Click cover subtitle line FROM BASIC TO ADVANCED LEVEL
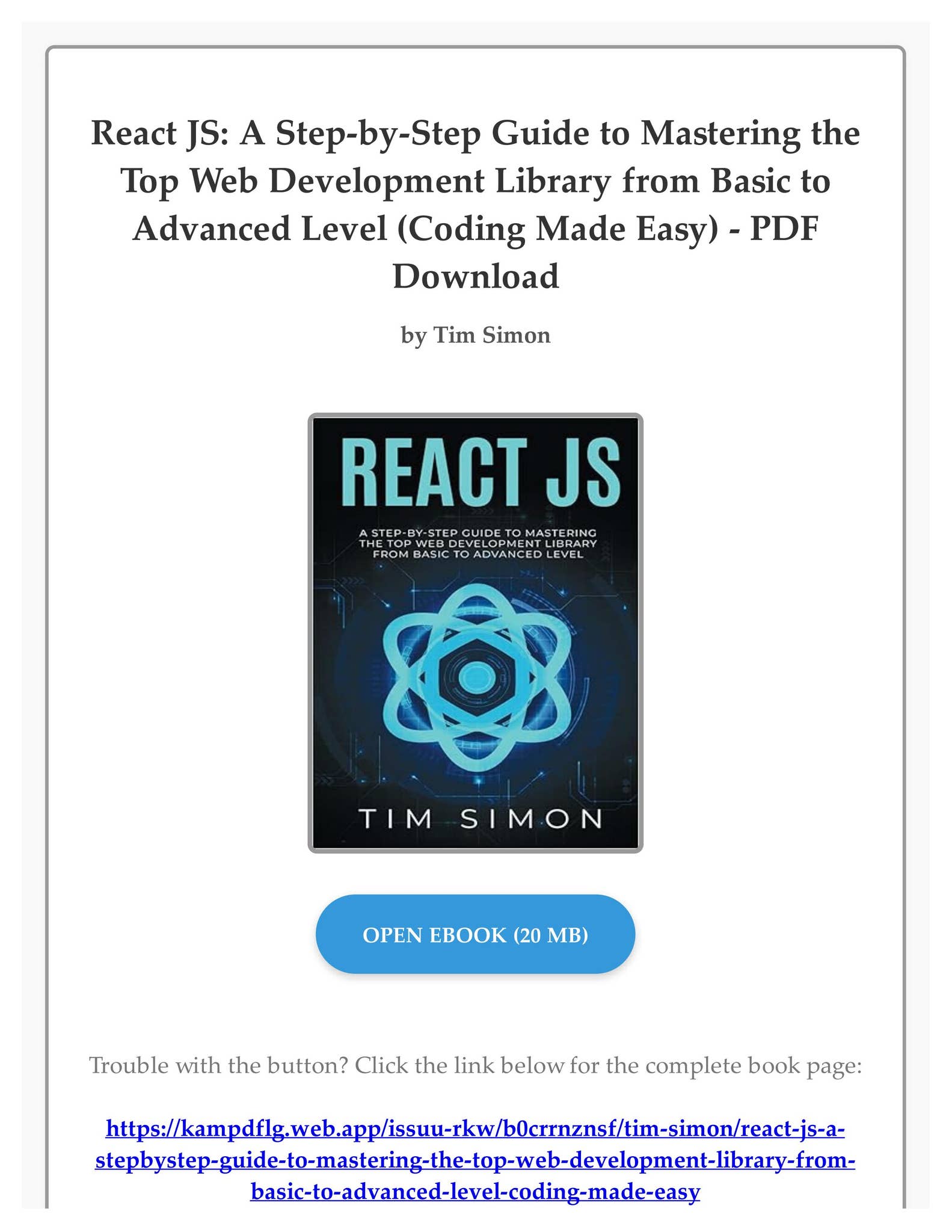 pyautogui.click(x=478, y=554)
